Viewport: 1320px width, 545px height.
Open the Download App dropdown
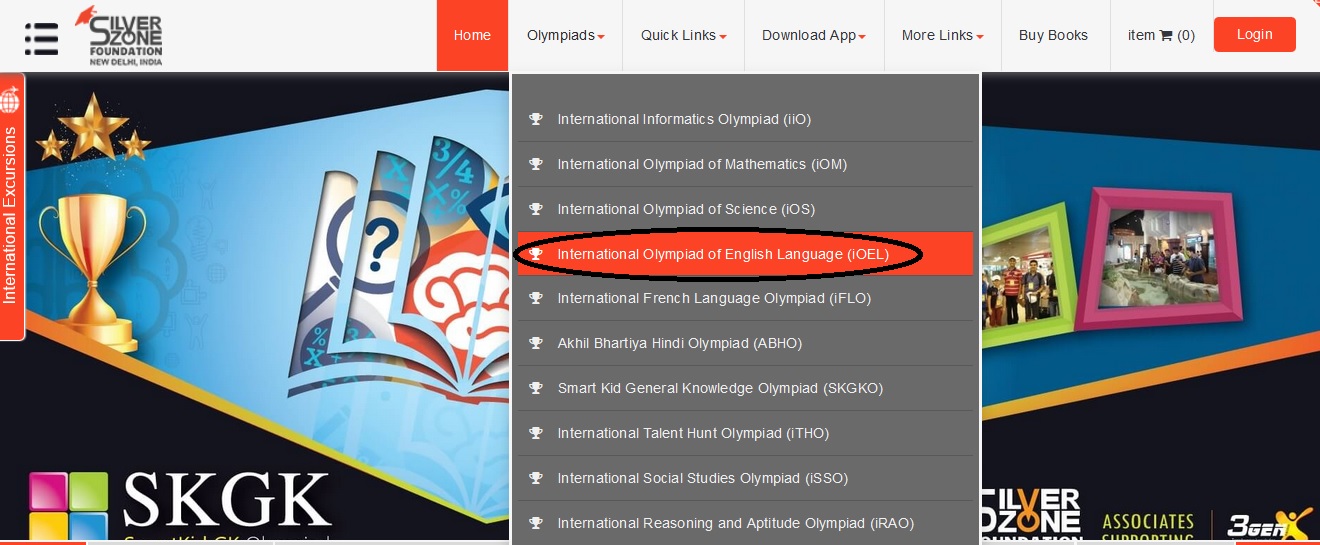[x=813, y=35]
